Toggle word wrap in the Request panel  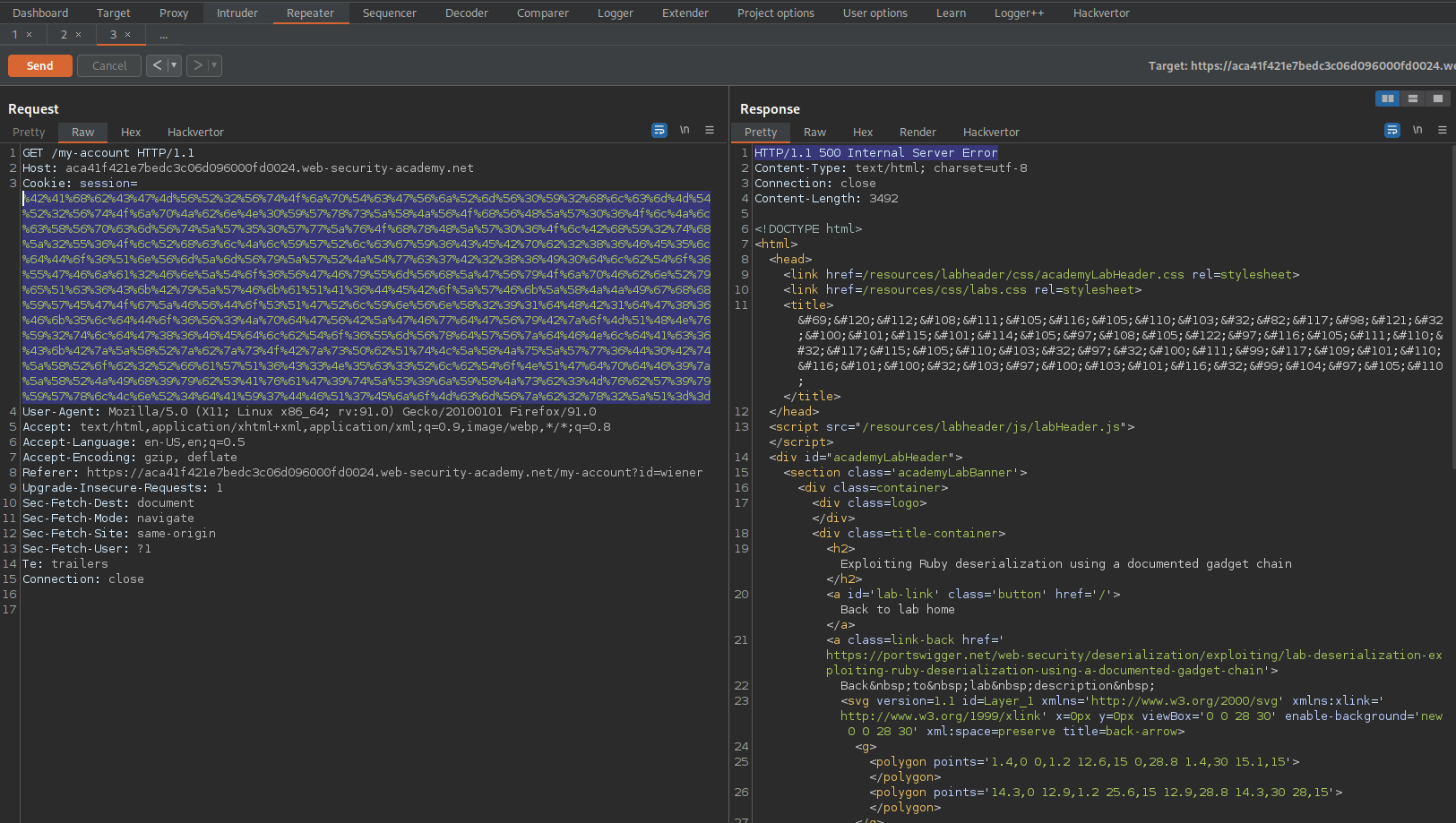pyautogui.click(x=659, y=130)
